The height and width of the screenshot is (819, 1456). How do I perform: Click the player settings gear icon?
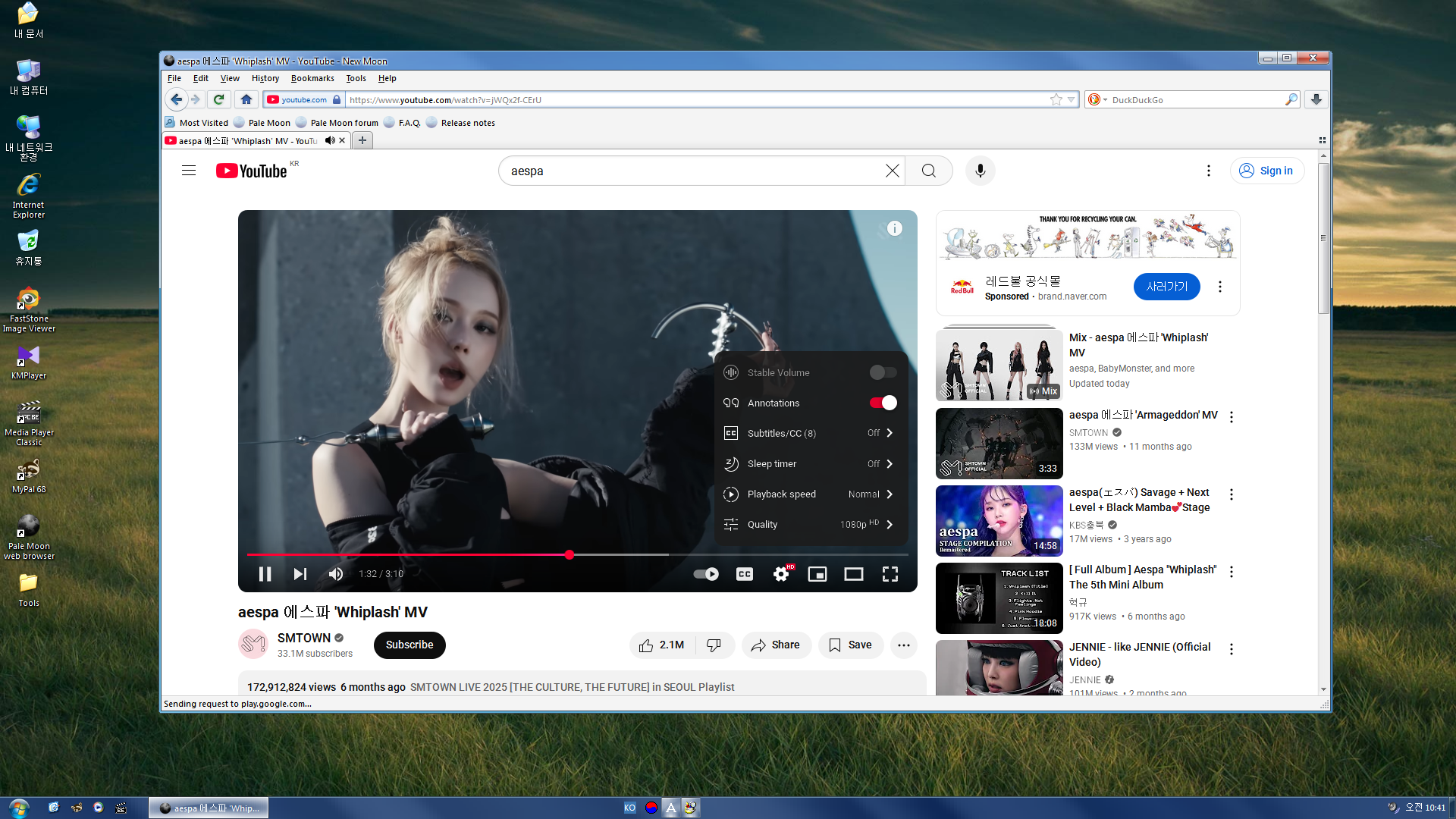(781, 574)
